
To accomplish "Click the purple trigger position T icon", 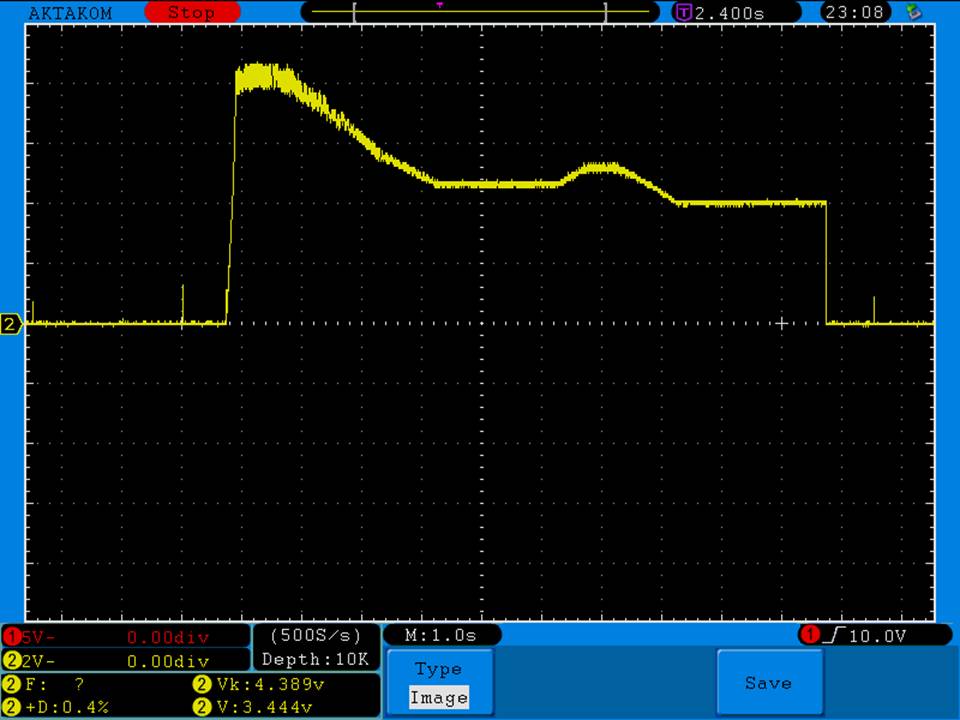I will (684, 13).
